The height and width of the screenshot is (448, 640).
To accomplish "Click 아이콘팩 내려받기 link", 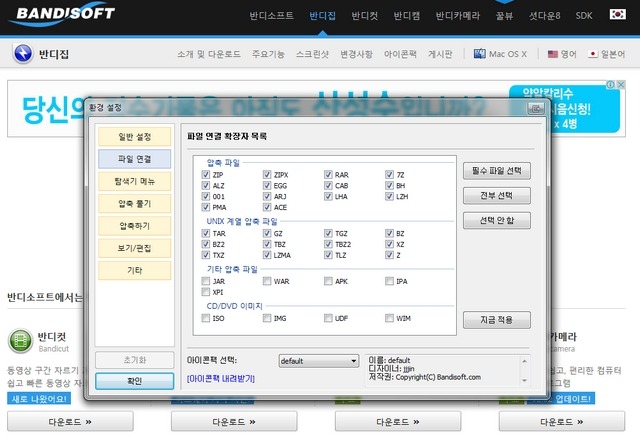I will [221, 379].
